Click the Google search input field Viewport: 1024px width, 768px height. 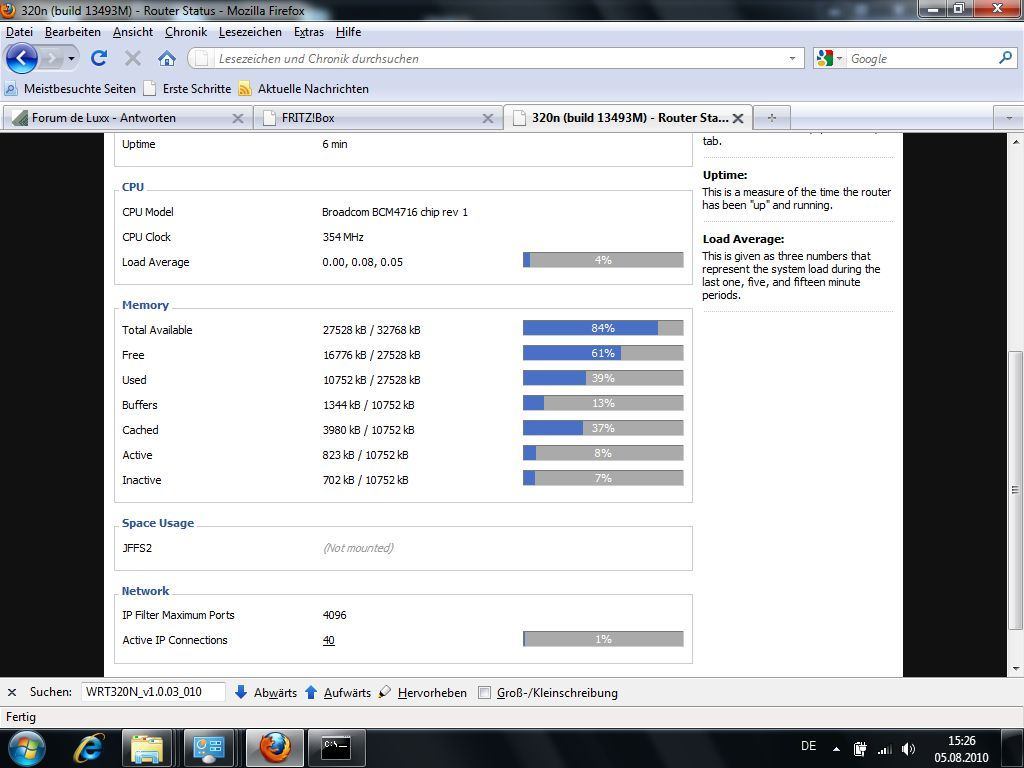pyautogui.click(x=921, y=58)
